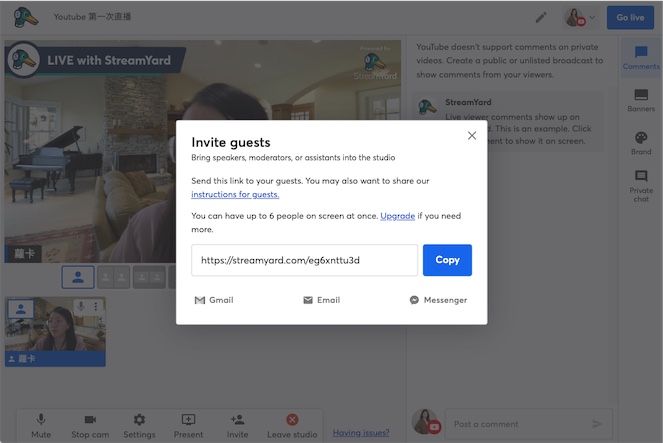This screenshot has width=663, height=443.
Task: Select the streamyard invite URL field
Action: (x=304, y=260)
